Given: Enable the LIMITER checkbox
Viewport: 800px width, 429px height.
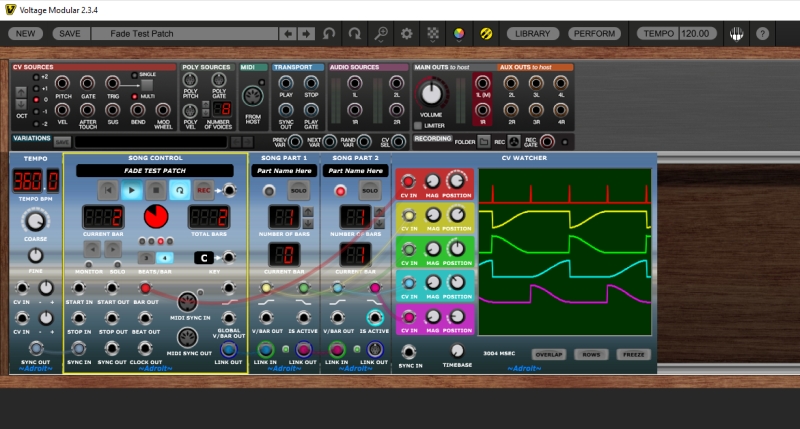Looking at the screenshot, I should point(418,125).
